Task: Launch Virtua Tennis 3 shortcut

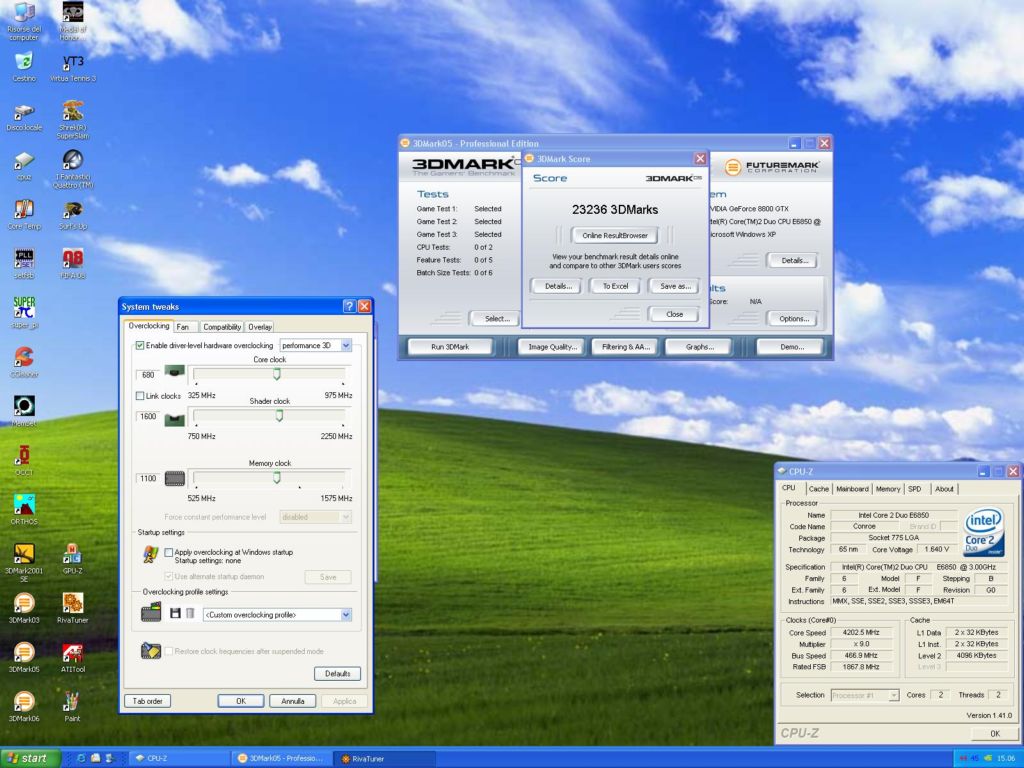Action: click(72, 66)
